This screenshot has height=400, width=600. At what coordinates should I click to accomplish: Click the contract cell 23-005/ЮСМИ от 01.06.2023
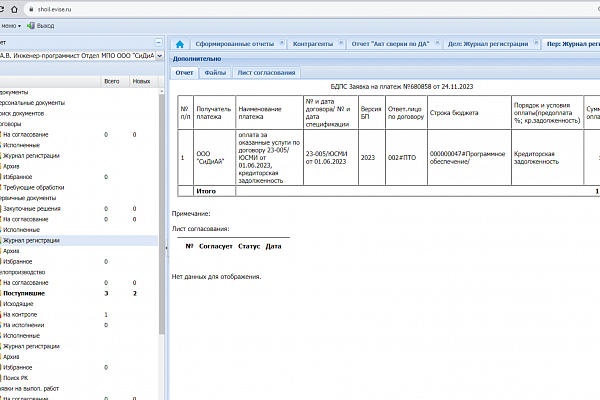tap(331, 158)
